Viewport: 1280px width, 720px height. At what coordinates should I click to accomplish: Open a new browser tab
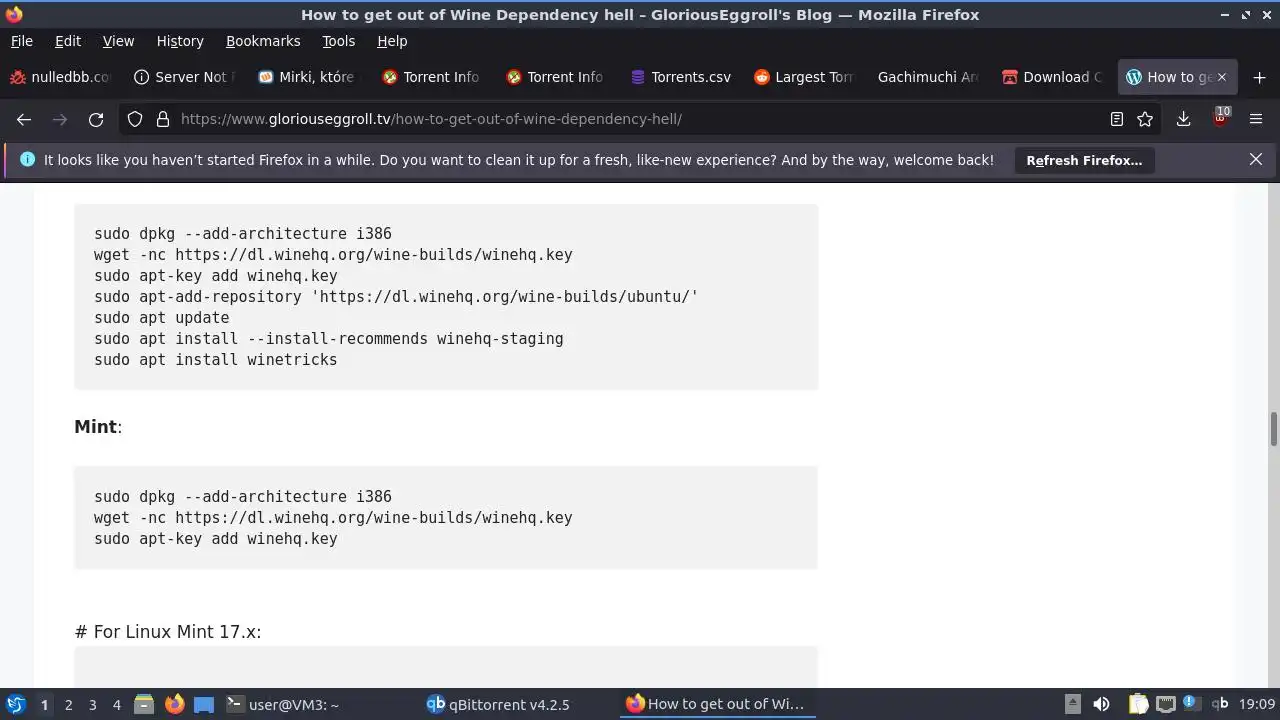point(1259,77)
